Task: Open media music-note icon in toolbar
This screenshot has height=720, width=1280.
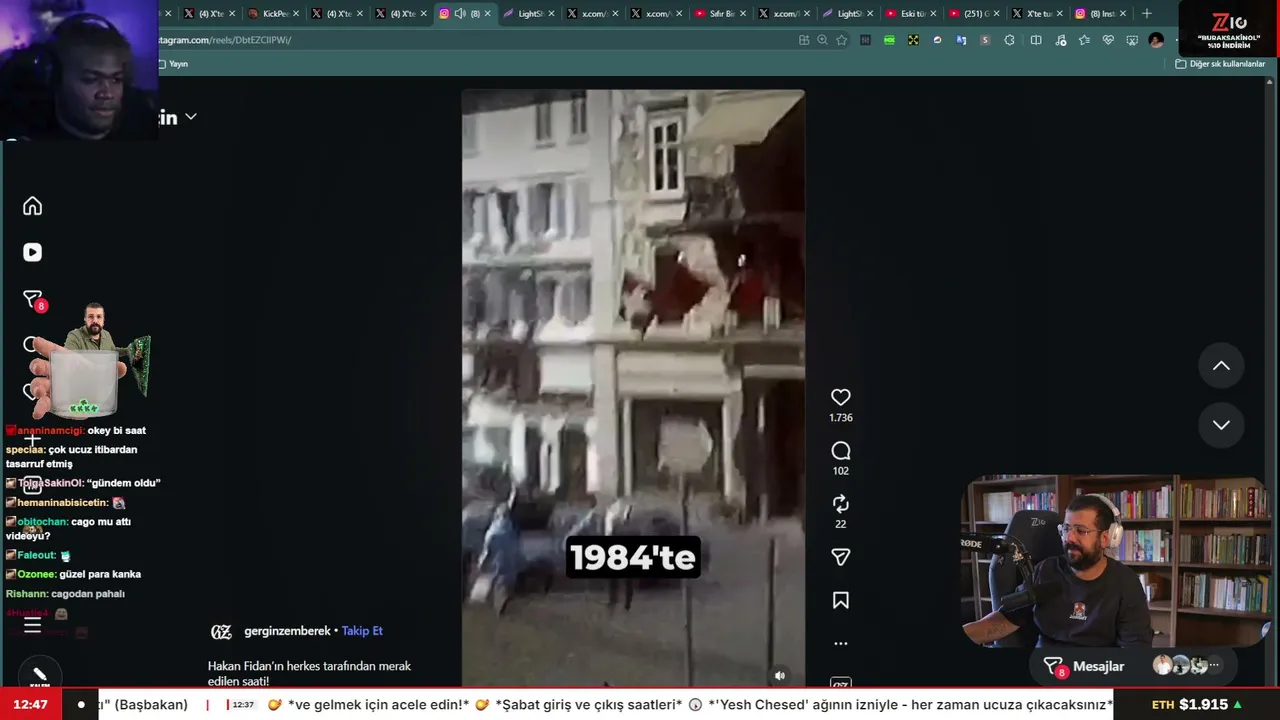Action: pyautogui.click(x=1060, y=40)
